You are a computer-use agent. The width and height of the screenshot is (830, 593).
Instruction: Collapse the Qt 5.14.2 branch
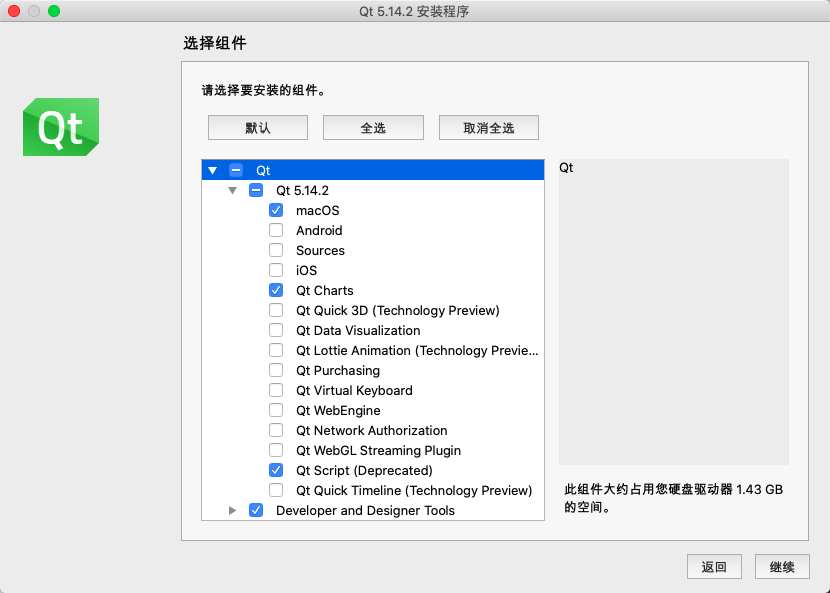[232, 191]
